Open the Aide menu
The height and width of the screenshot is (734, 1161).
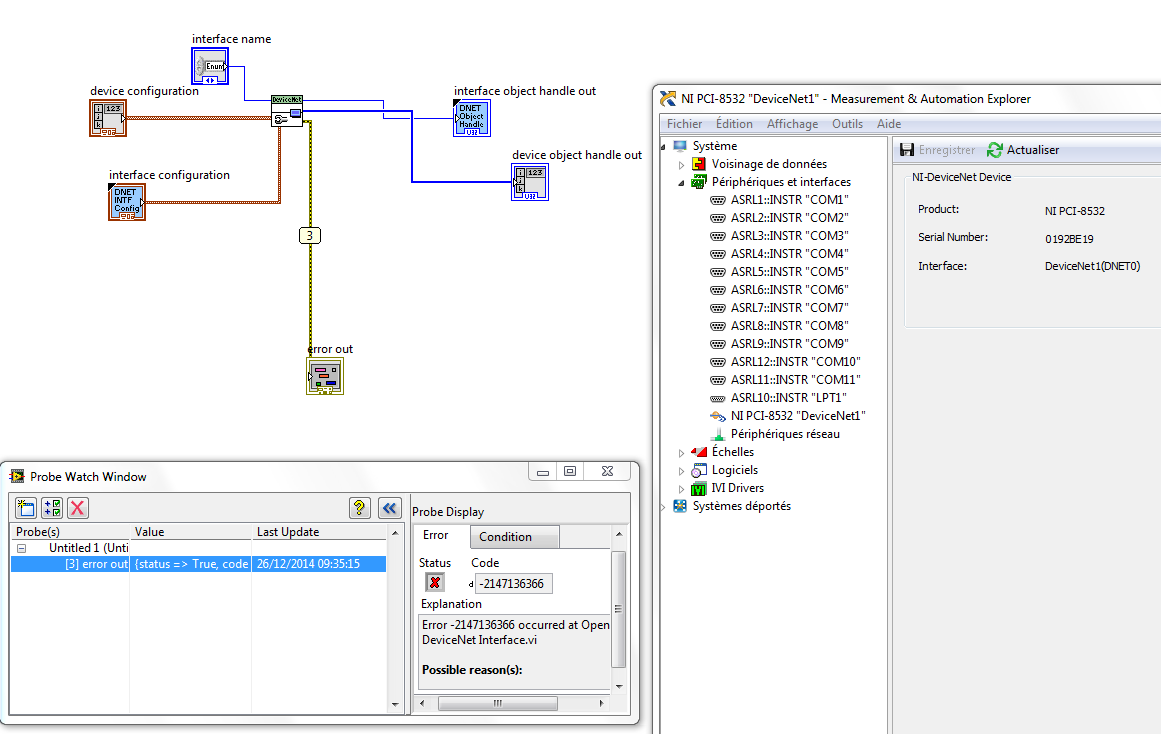[x=889, y=124]
